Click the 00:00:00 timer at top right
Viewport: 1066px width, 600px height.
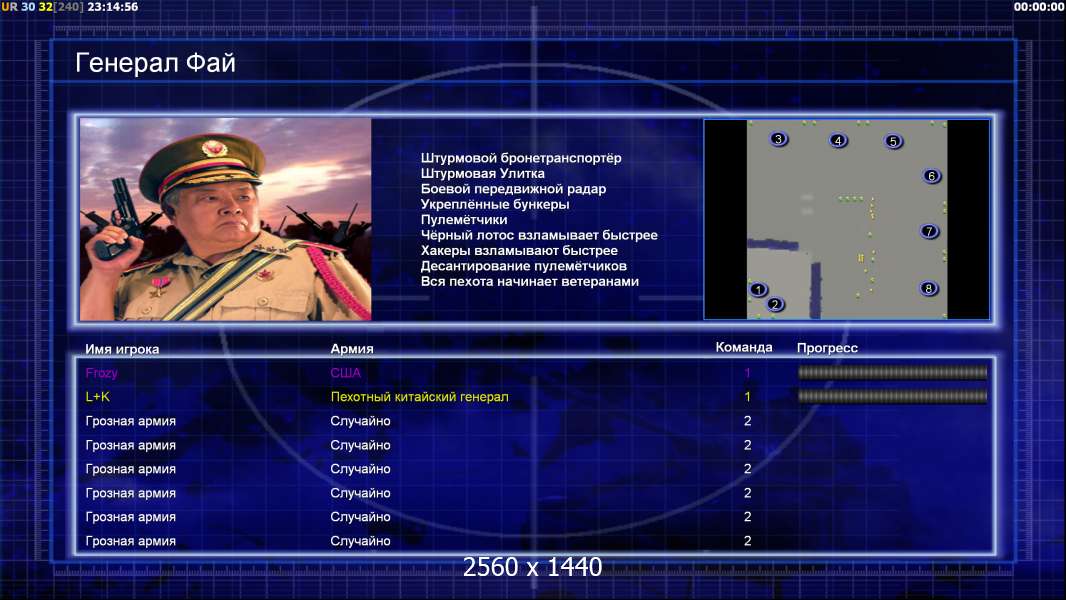pyautogui.click(x=1039, y=7)
